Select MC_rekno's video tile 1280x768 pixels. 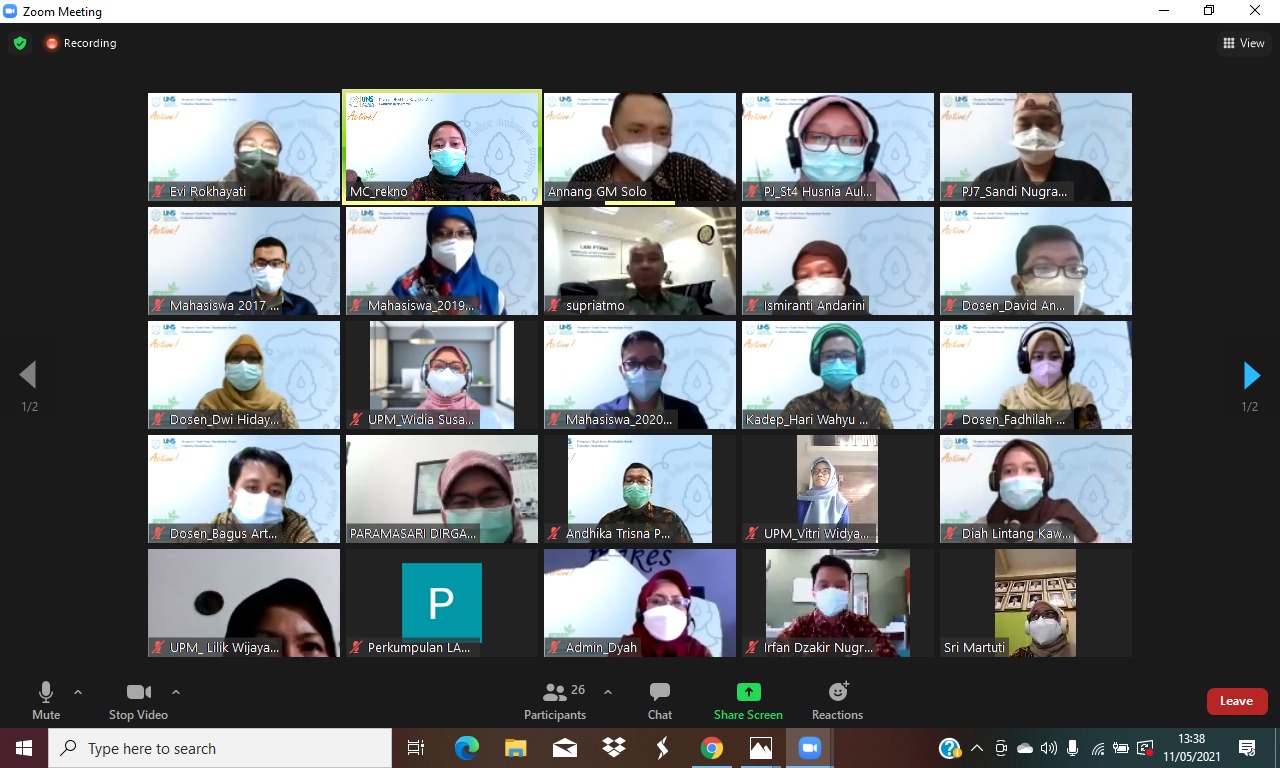click(442, 147)
